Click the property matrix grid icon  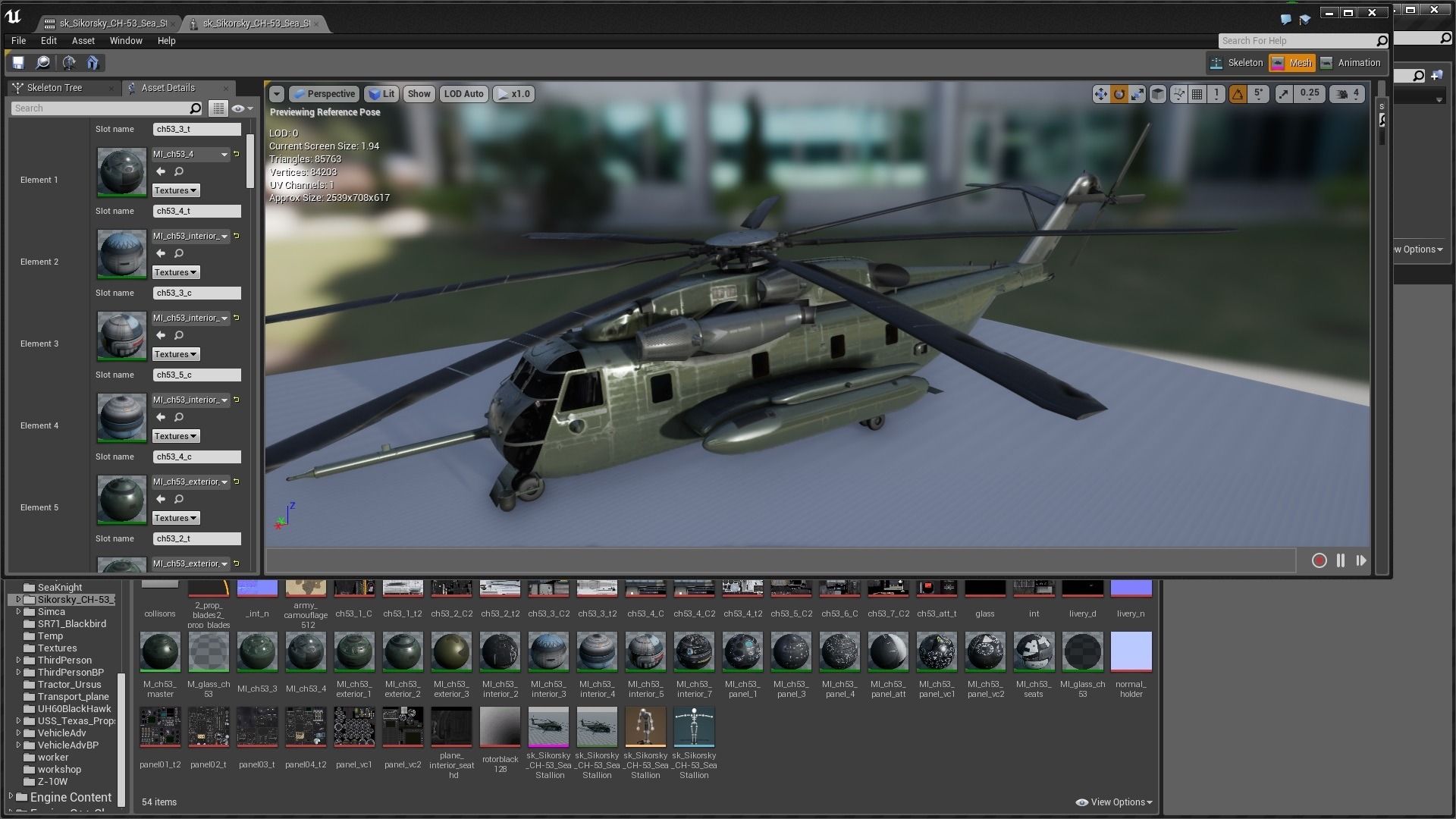point(218,108)
